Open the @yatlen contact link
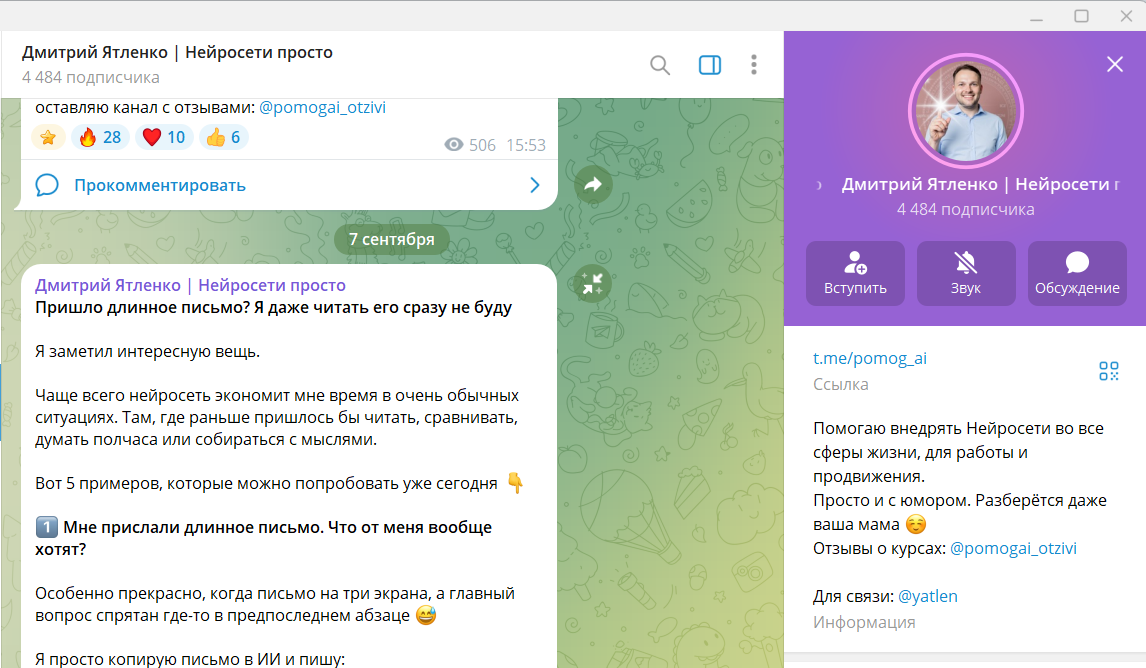Screen dimensions: 1146x668 point(927,596)
